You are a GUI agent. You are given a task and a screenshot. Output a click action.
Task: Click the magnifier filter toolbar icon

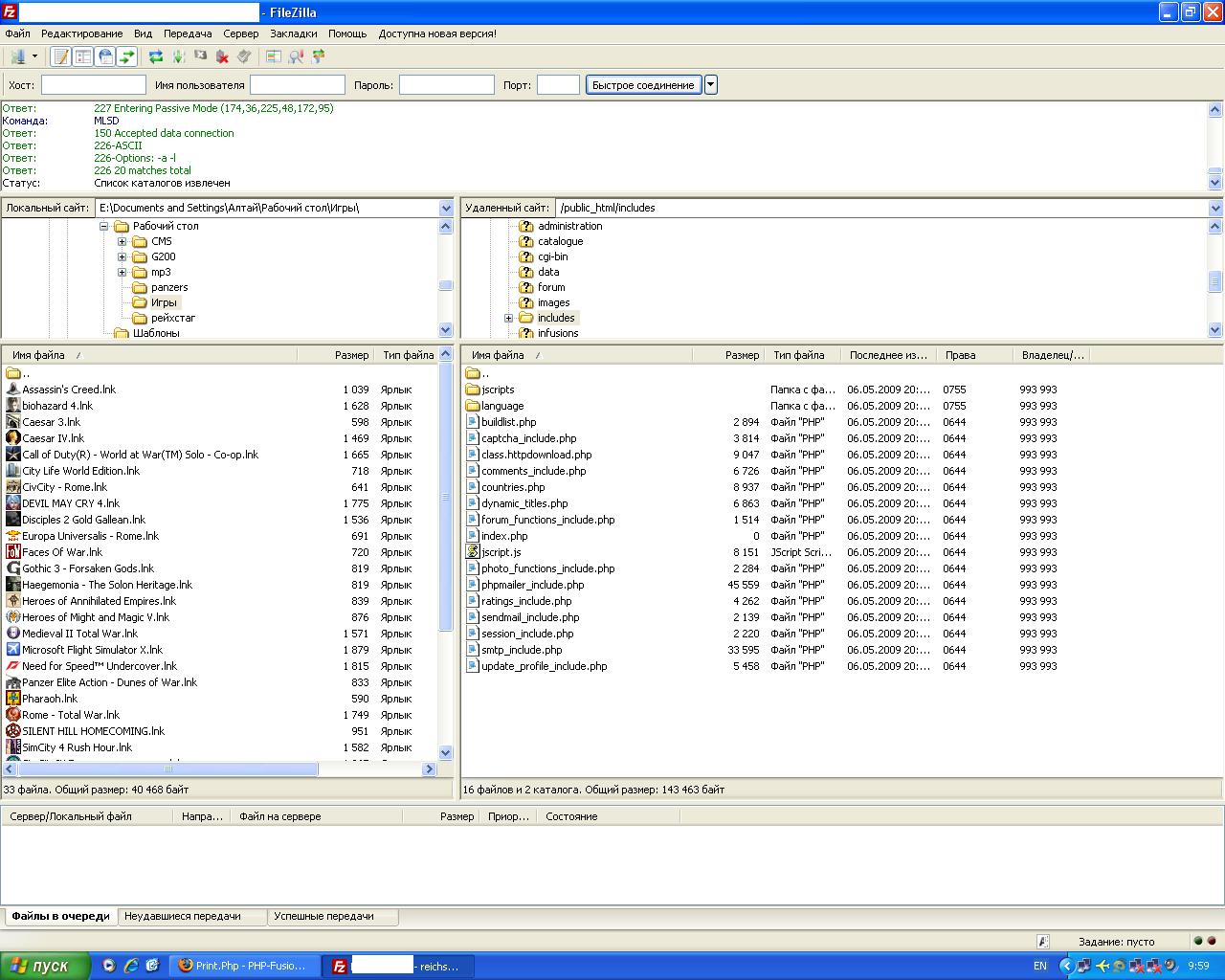pos(296,56)
